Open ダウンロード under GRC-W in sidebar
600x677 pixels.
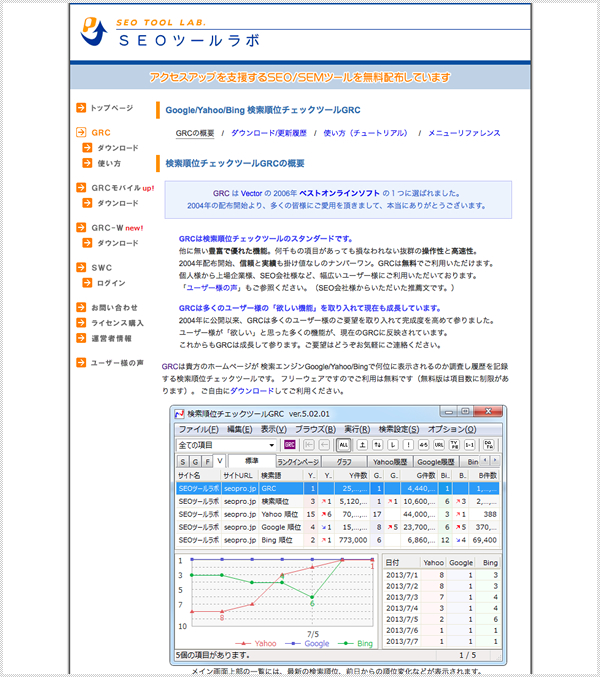(x=118, y=243)
